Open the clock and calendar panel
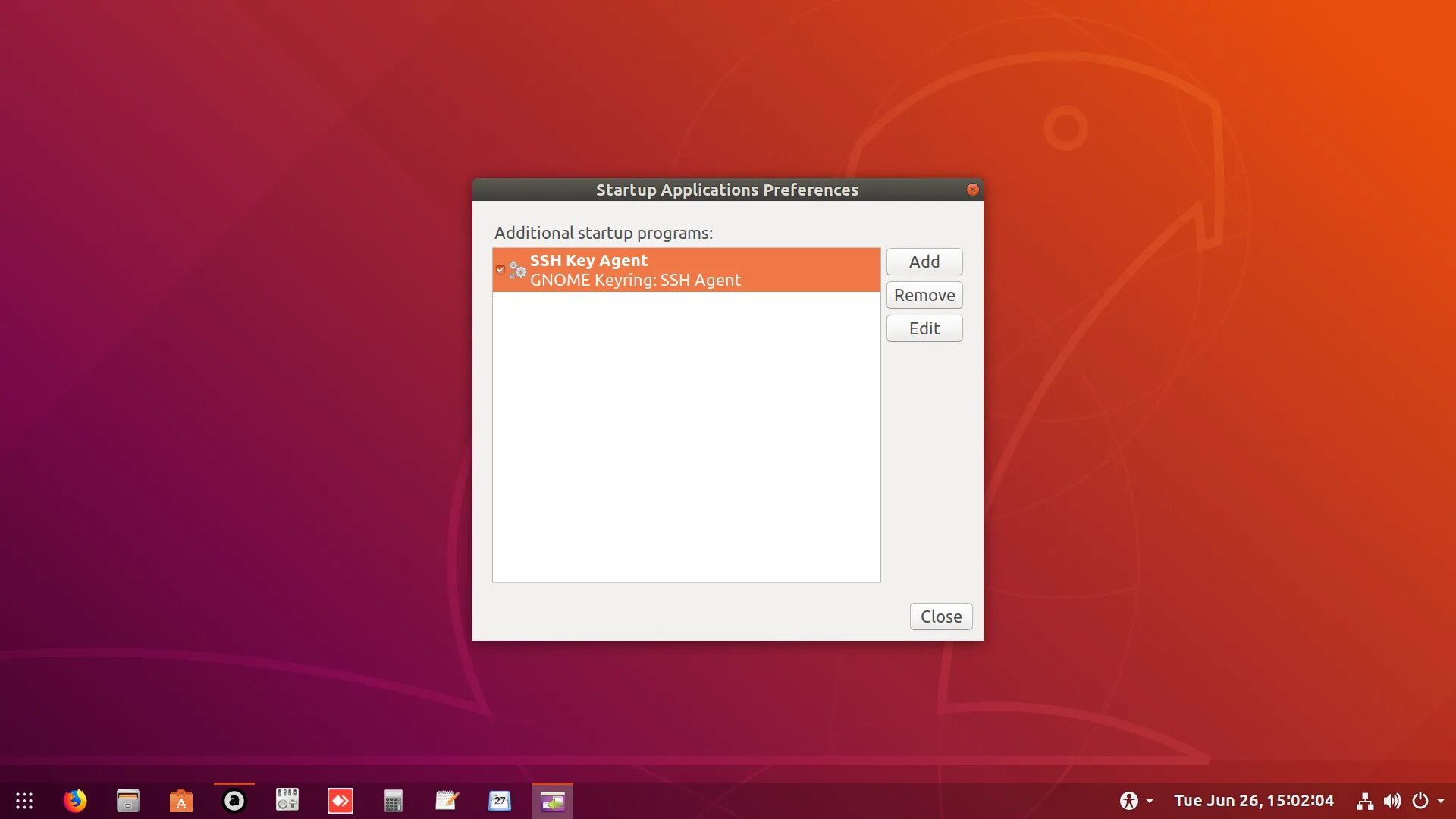Screen dimensions: 1456x819 point(1253,801)
